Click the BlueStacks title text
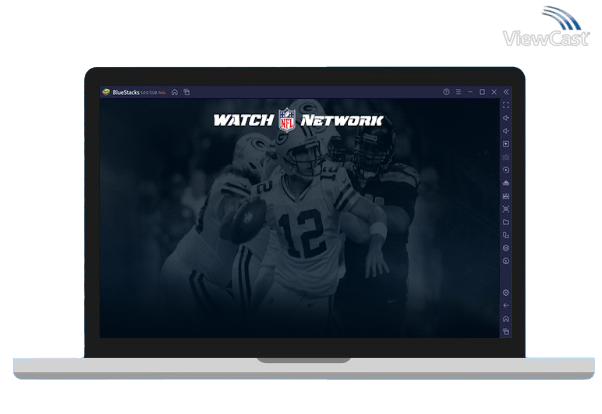Image resolution: width=602 pixels, height=414 pixels. click(126, 92)
